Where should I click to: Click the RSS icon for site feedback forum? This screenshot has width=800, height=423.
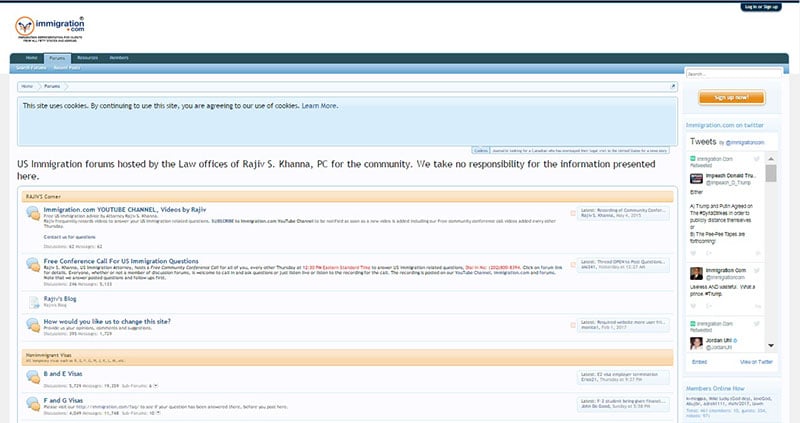click(x=573, y=325)
